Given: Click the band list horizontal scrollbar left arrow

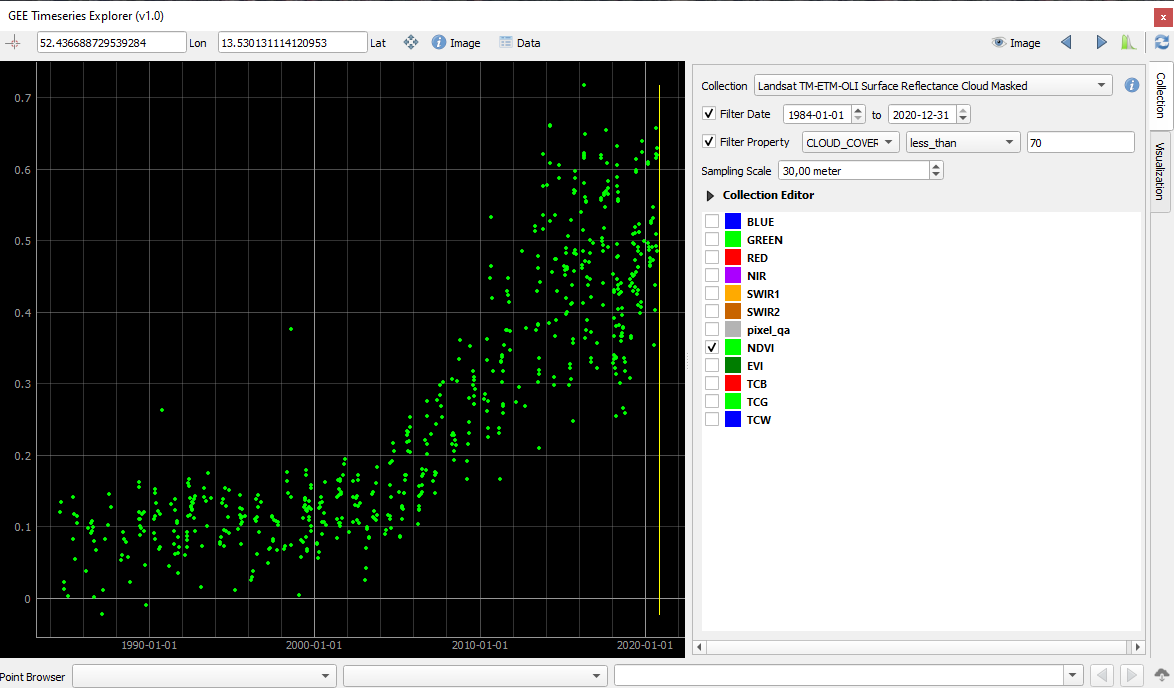Looking at the screenshot, I should tap(700, 647).
